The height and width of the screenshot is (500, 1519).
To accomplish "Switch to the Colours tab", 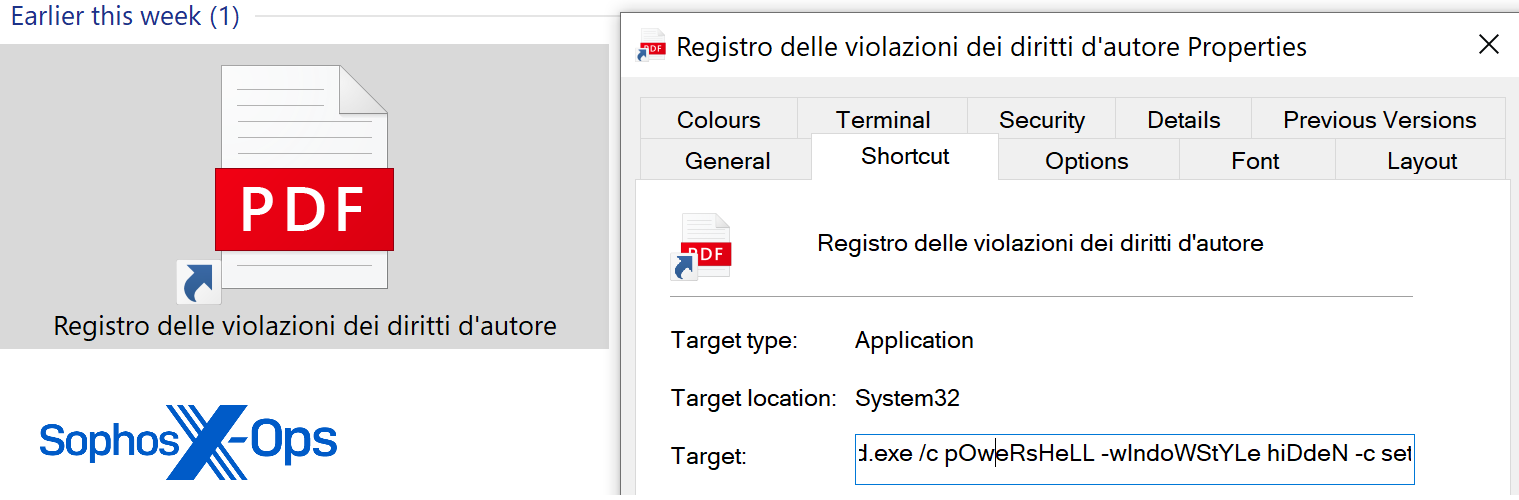I will tap(718, 120).
